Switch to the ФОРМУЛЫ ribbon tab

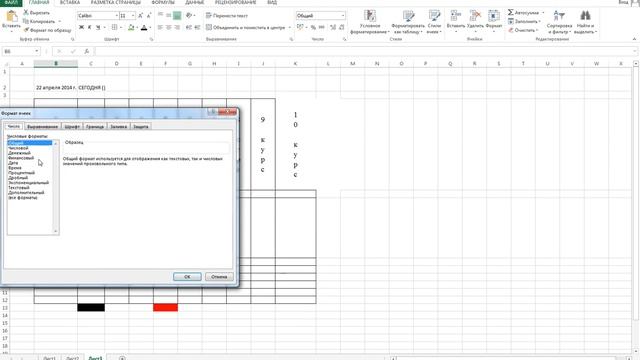pyautogui.click(x=163, y=2)
